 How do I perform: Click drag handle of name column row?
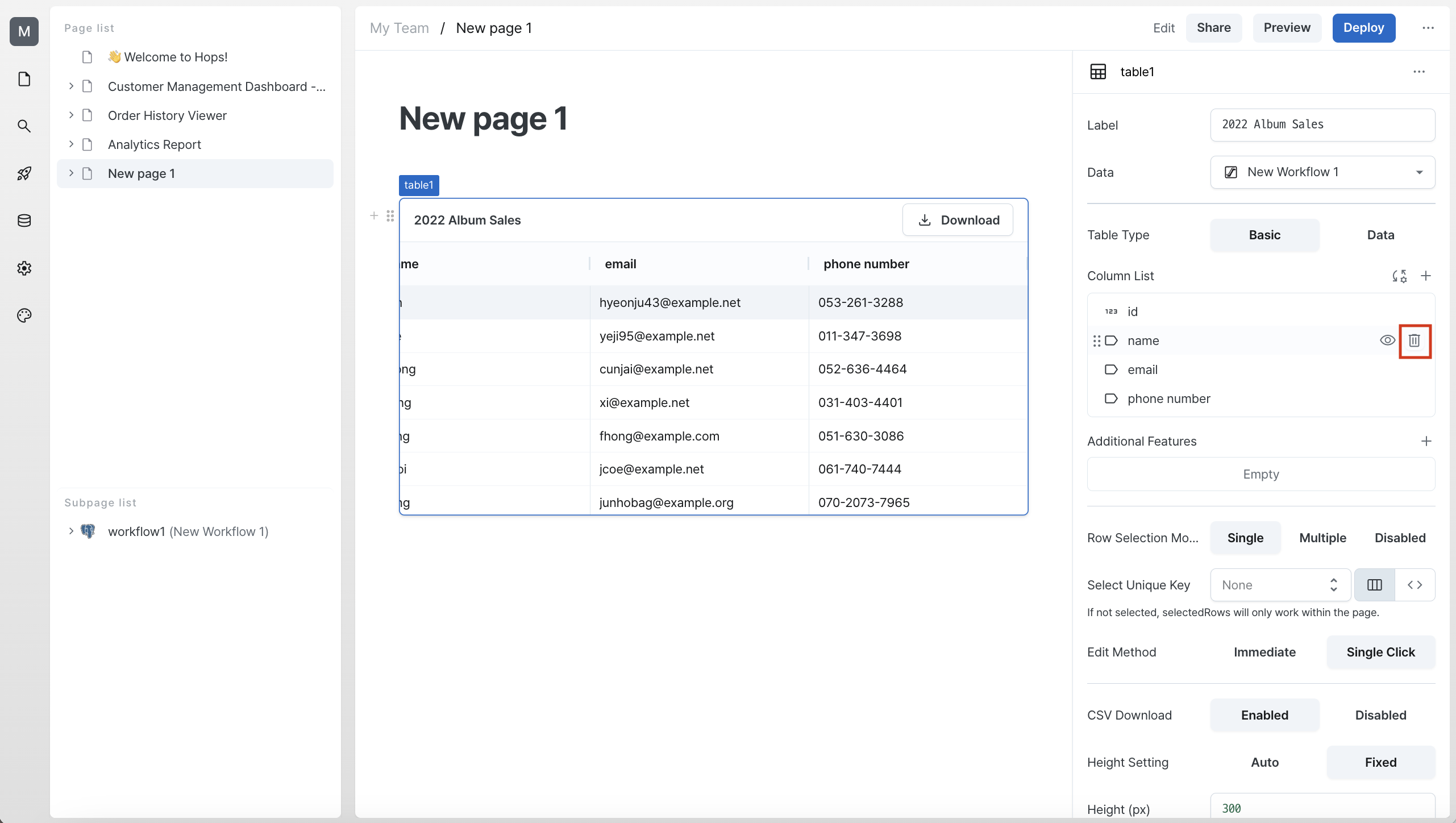(x=1096, y=341)
